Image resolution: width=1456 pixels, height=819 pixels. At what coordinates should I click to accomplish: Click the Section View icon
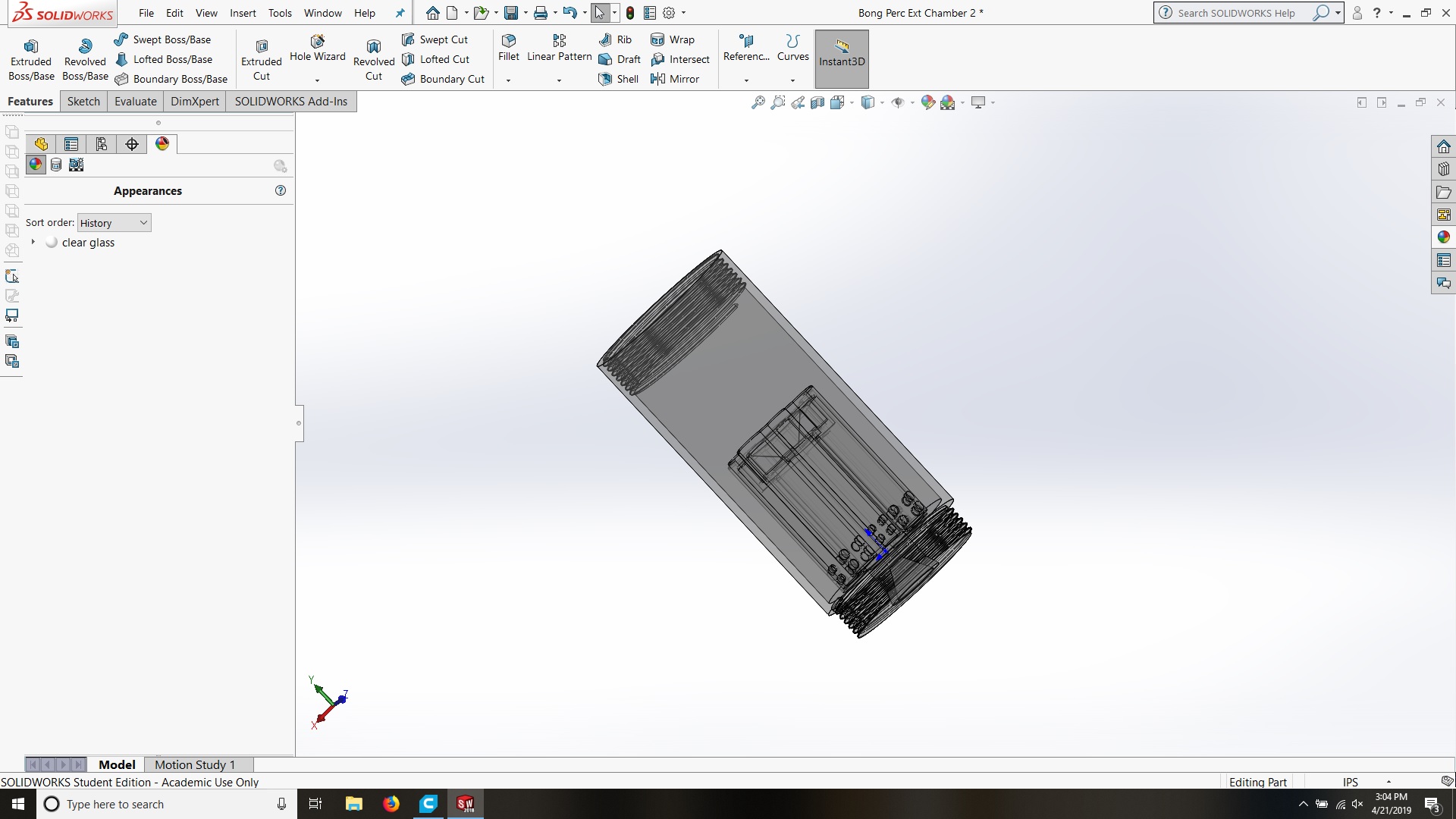pyautogui.click(x=817, y=102)
